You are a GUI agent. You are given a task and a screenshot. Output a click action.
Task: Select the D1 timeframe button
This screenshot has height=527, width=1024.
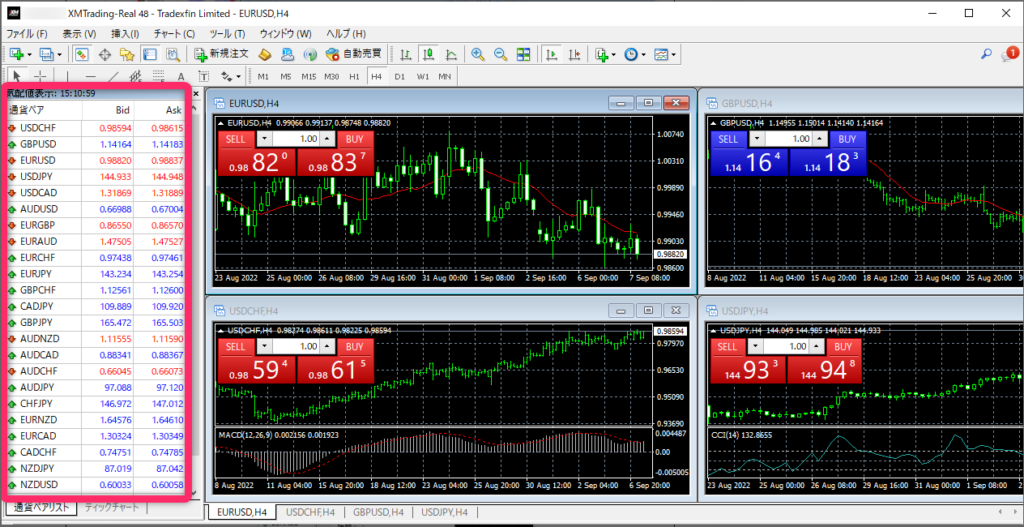tap(399, 76)
